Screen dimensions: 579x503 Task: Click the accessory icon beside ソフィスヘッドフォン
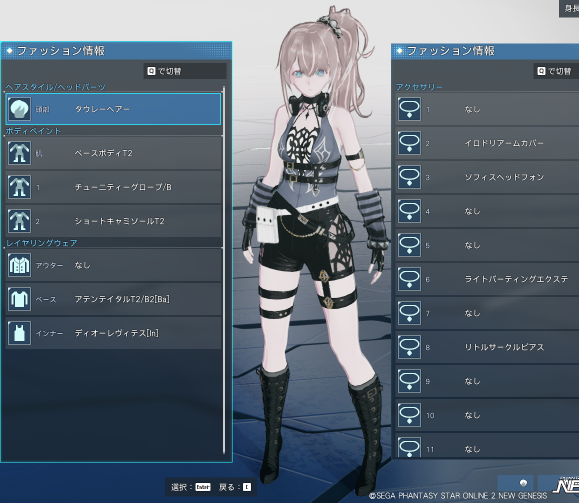pos(409,177)
